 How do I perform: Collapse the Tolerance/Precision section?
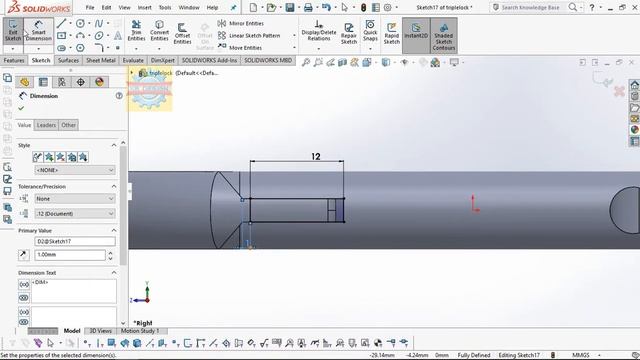pos(113,186)
